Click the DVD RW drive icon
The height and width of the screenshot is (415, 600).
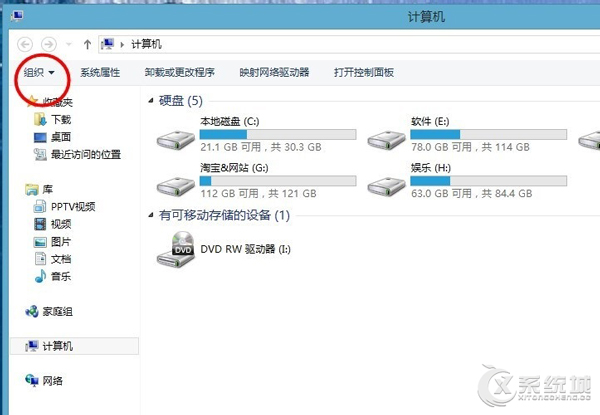(x=177, y=249)
